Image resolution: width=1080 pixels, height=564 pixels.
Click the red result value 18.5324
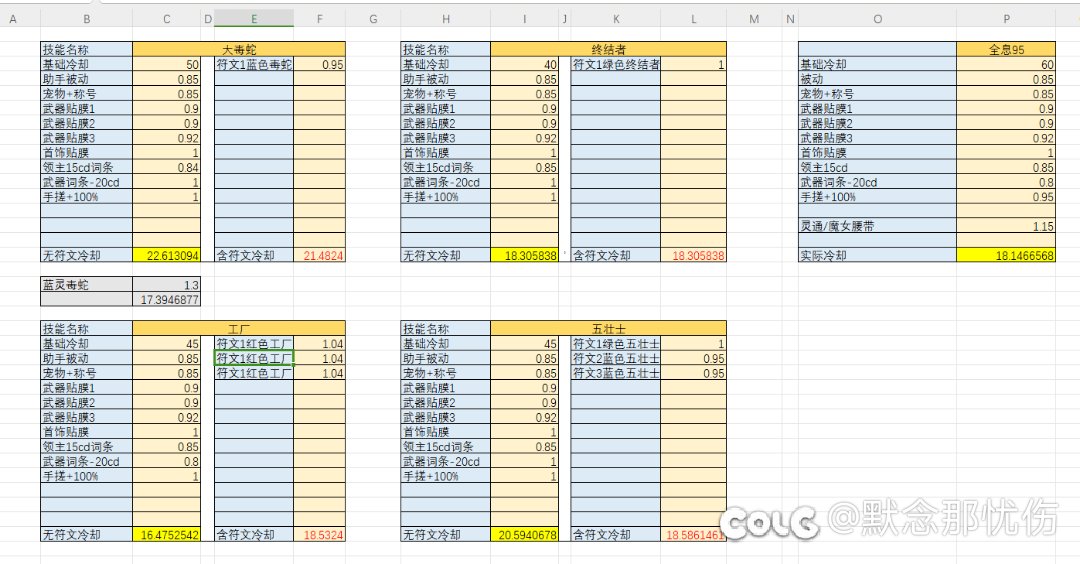tap(320, 534)
